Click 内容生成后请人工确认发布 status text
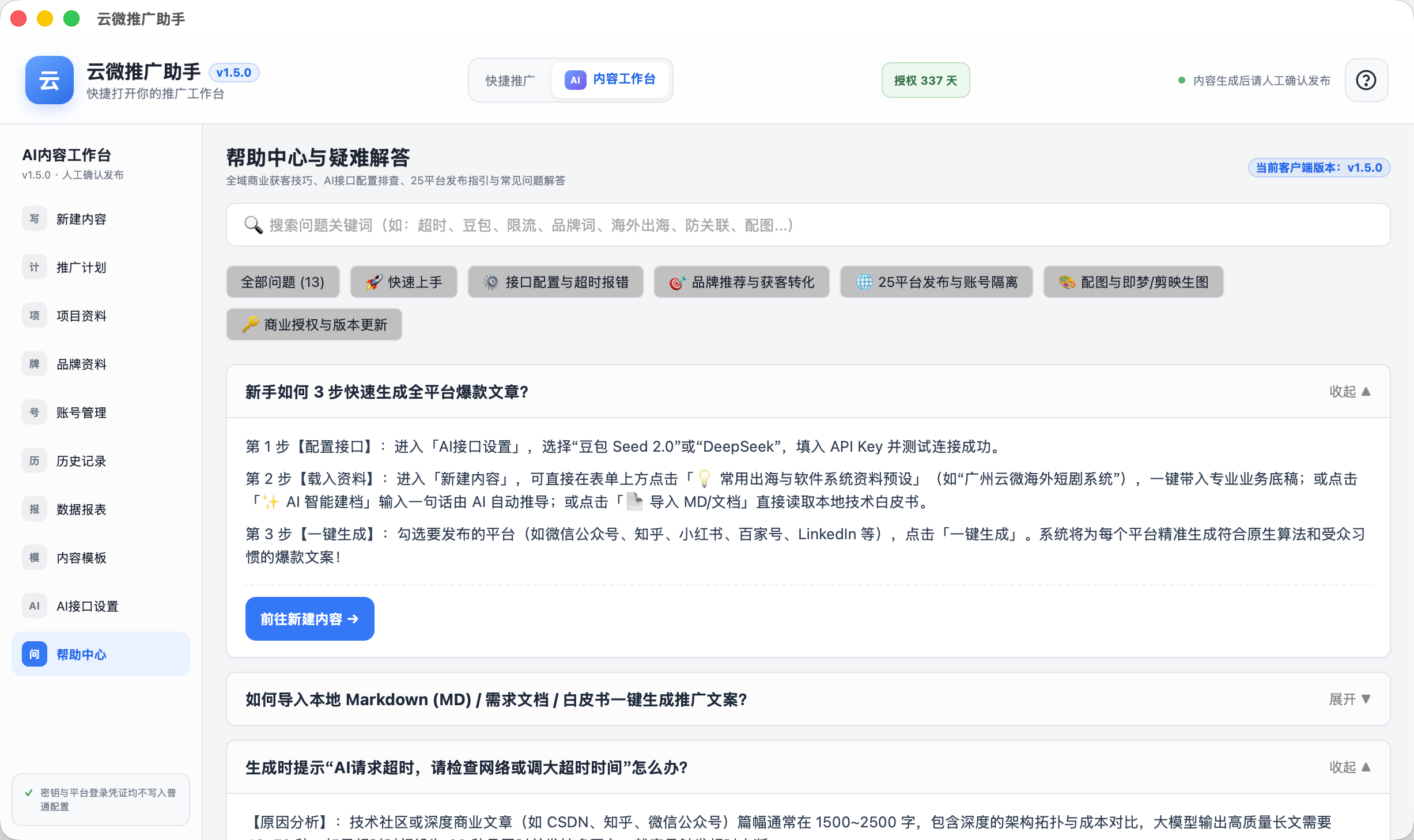 pos(1262,81)
